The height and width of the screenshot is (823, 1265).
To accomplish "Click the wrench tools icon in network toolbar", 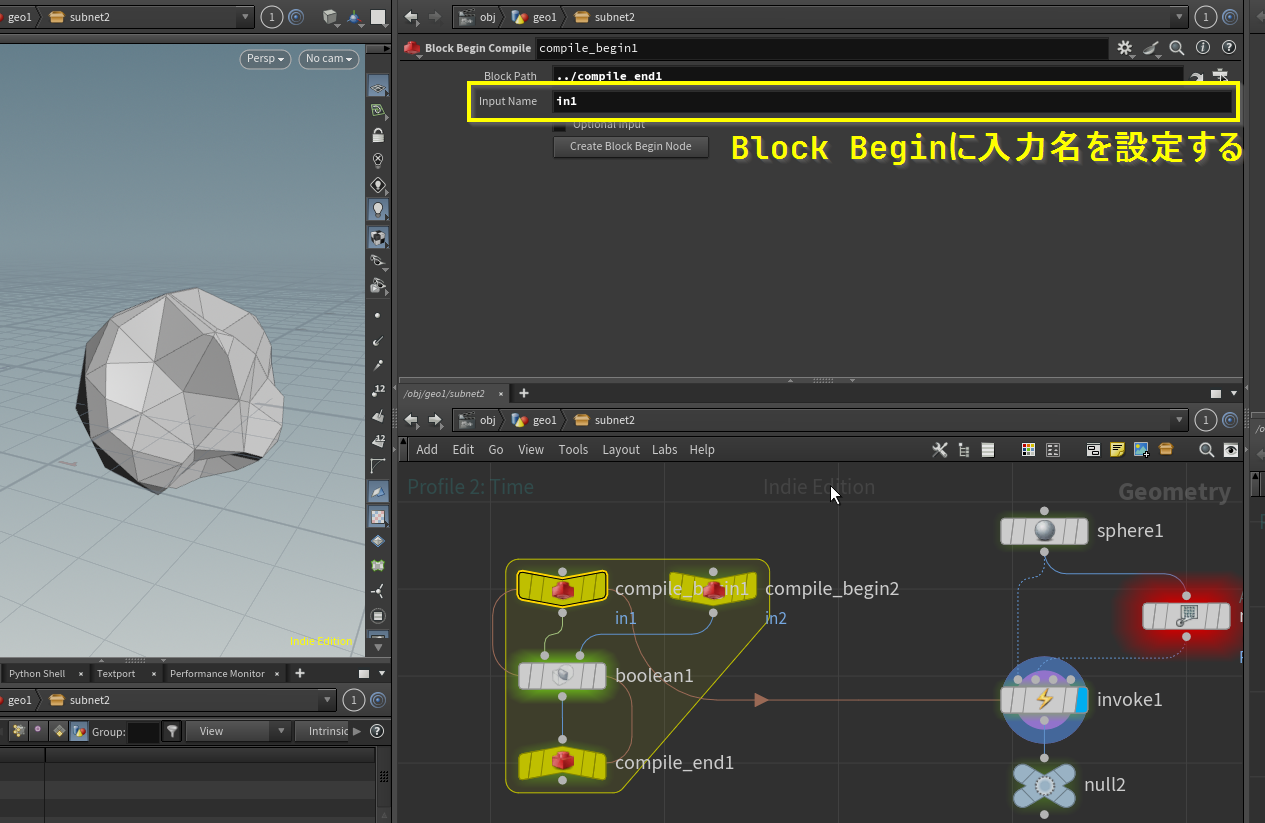I will point(939,450).
